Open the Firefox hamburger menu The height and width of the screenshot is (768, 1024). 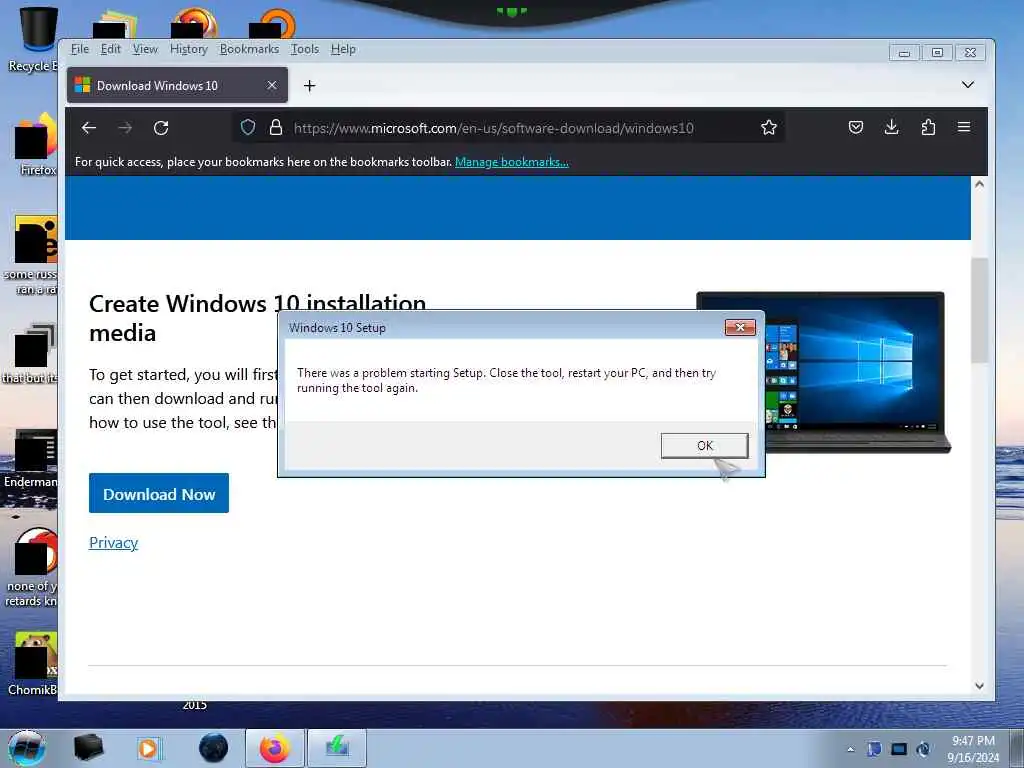[964, 127]
